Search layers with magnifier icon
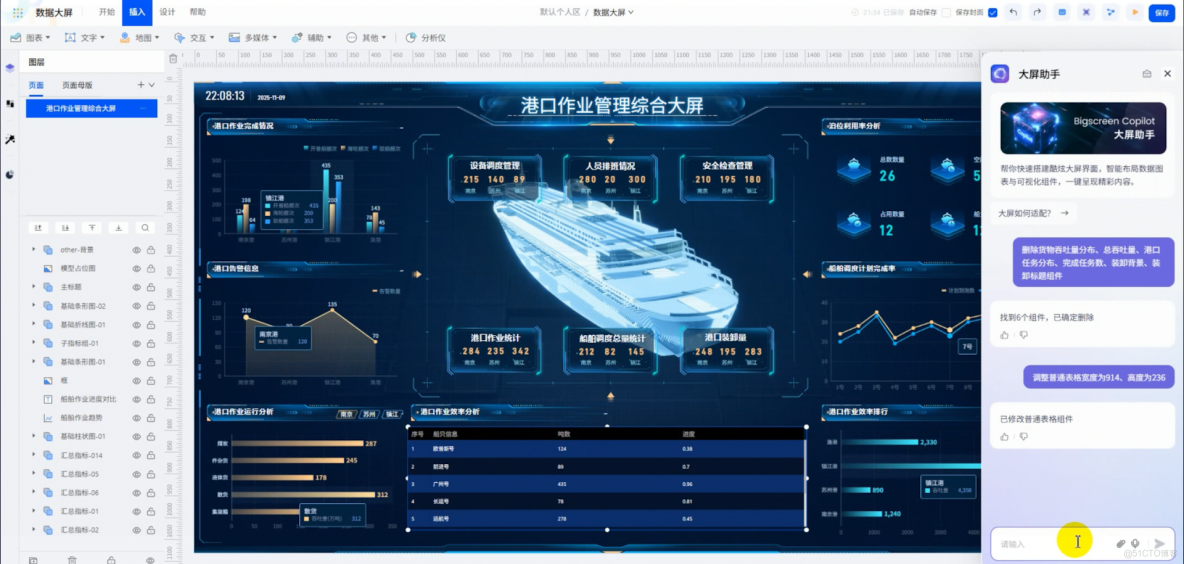The image size is (1184, 564). point(144,227)
